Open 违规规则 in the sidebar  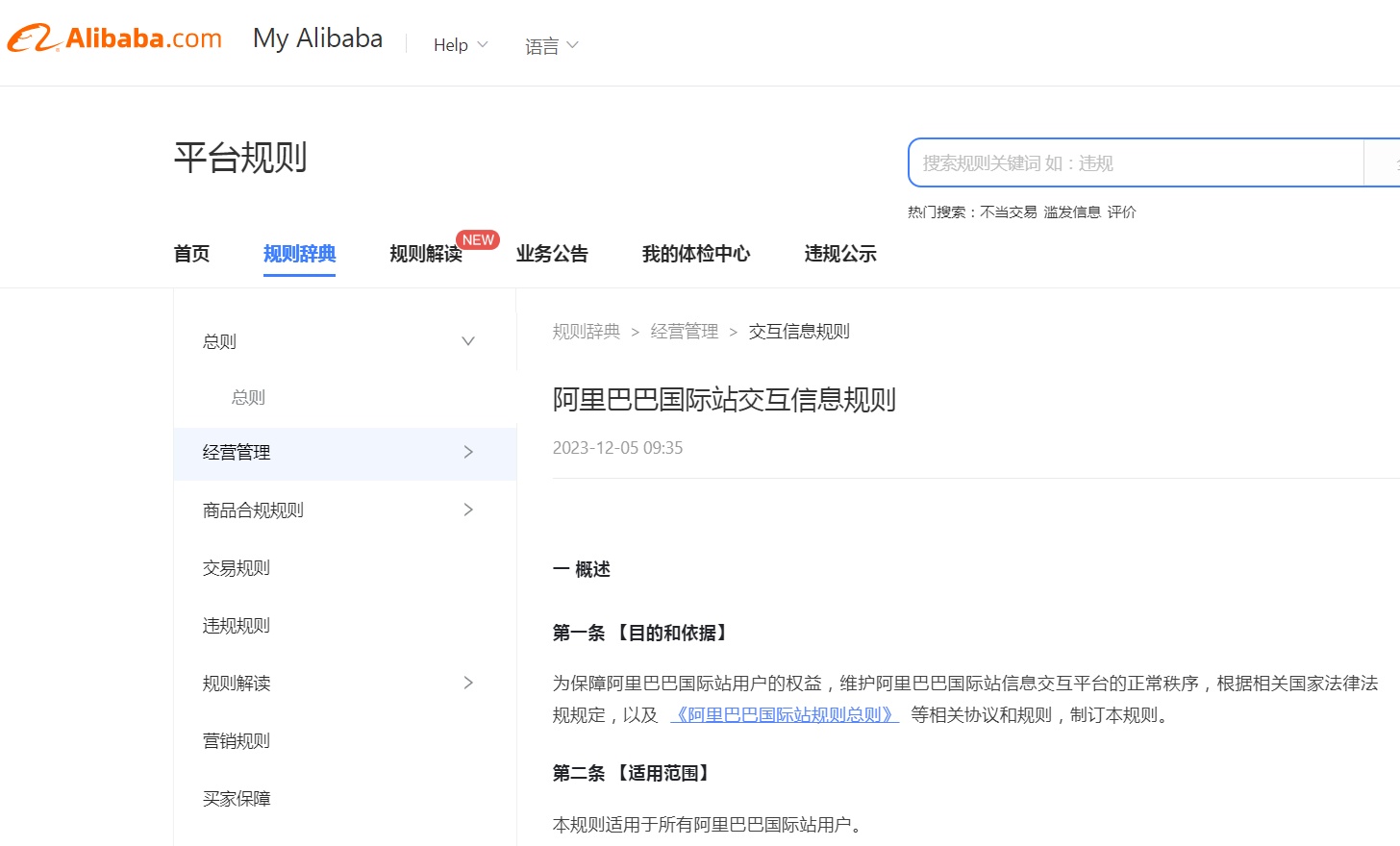[x=237, y=626]
